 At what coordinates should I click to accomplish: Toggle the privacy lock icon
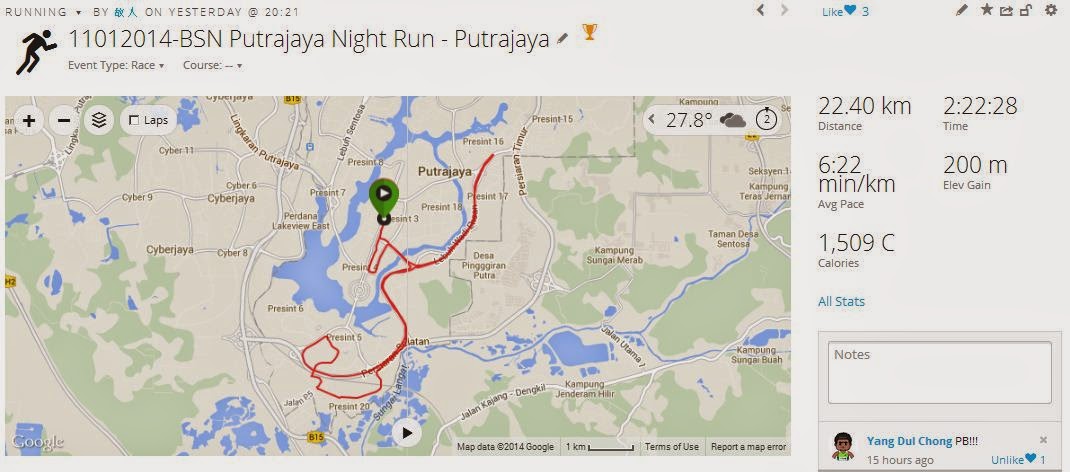[1026, 10]
